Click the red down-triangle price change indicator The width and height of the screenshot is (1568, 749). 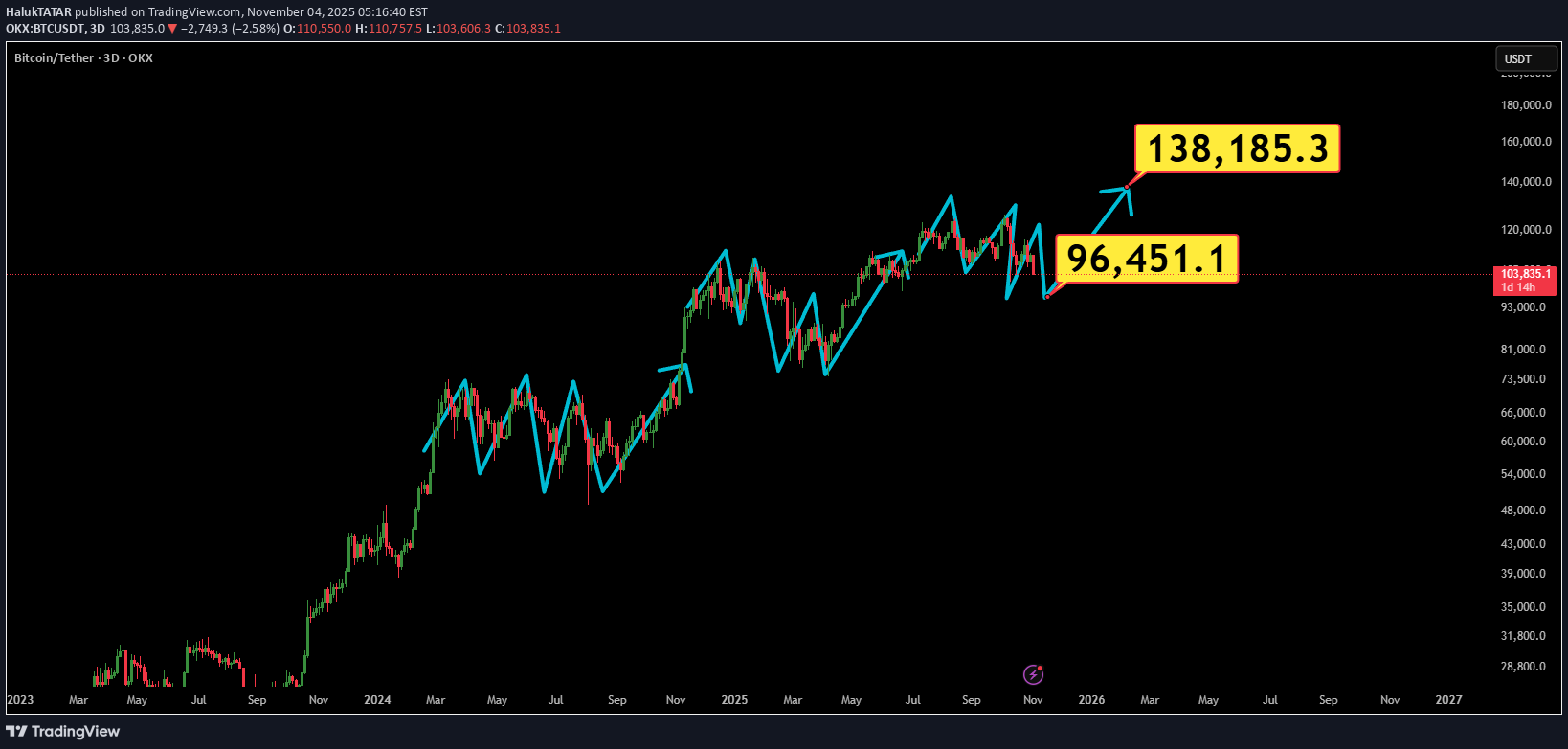coord(172,29)
